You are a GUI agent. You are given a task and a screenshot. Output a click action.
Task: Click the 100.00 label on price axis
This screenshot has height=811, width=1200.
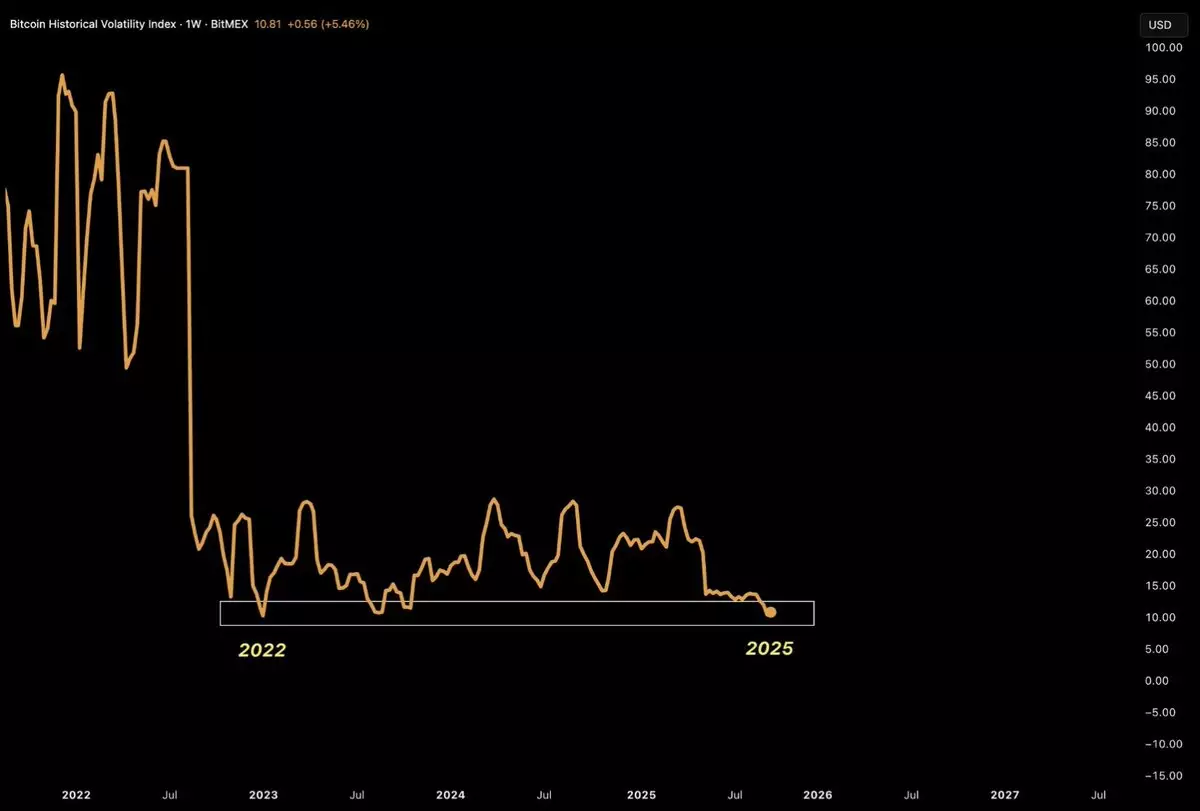1161,47
